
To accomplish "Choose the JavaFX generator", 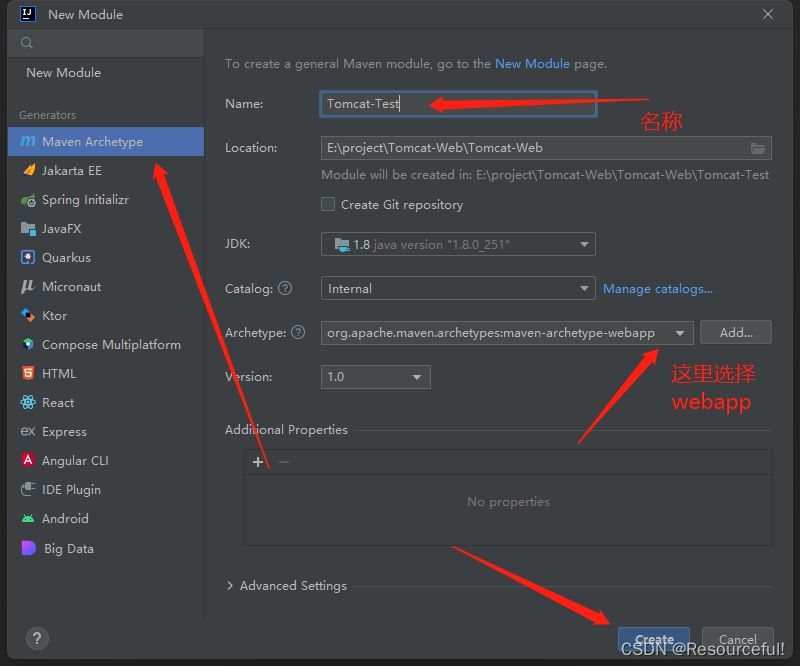I will pos(106,229).
